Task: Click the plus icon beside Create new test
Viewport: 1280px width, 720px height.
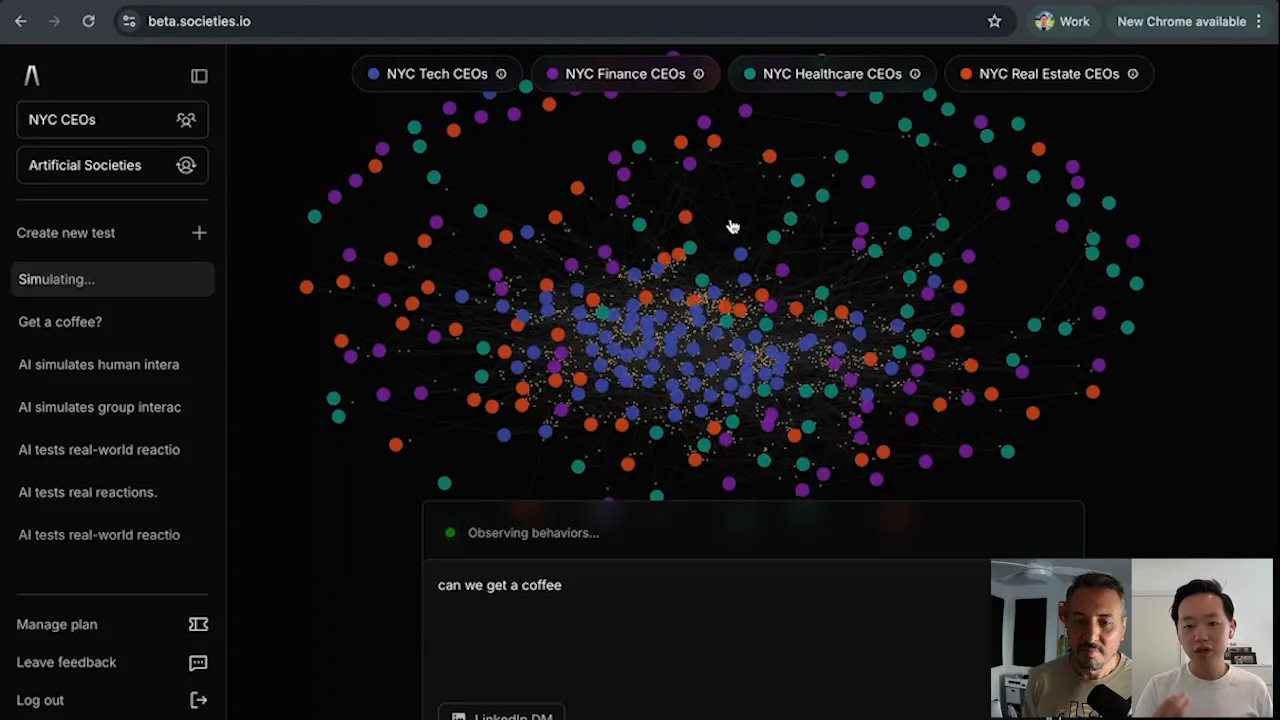Action: 199,233
